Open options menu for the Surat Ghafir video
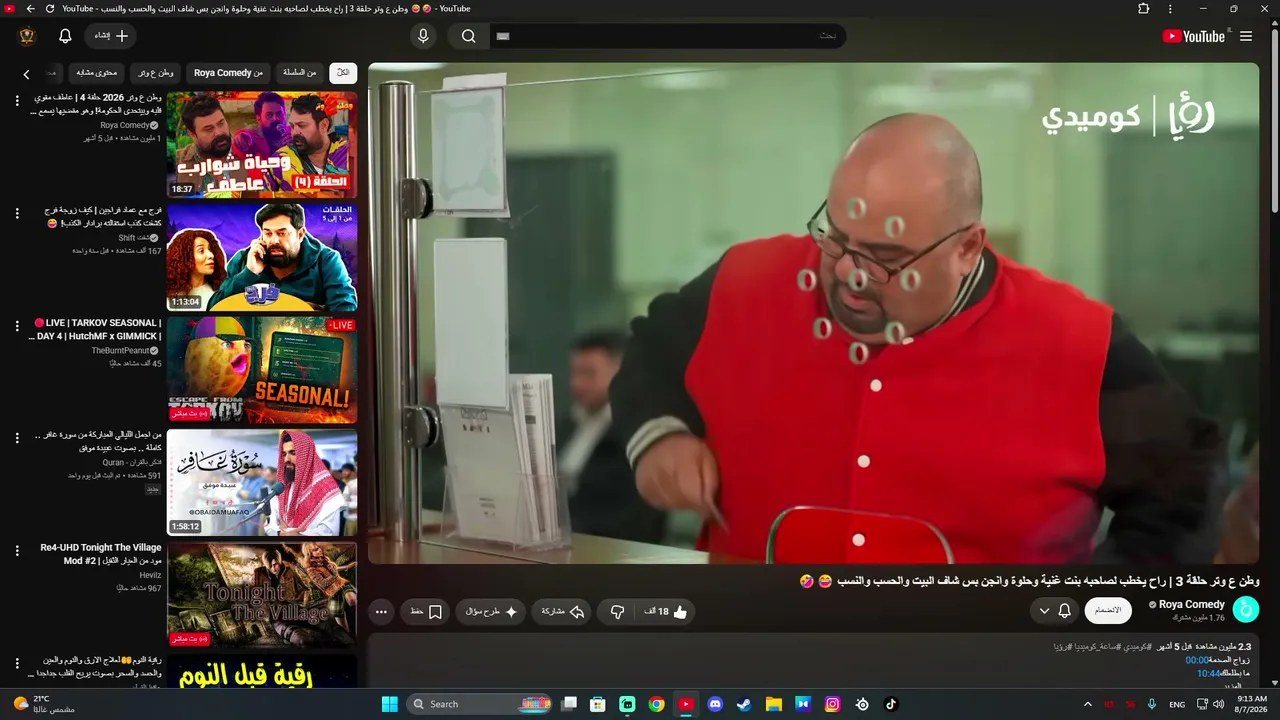Image resolution: width=1280 pixels, height=720 pixels. 17,438
